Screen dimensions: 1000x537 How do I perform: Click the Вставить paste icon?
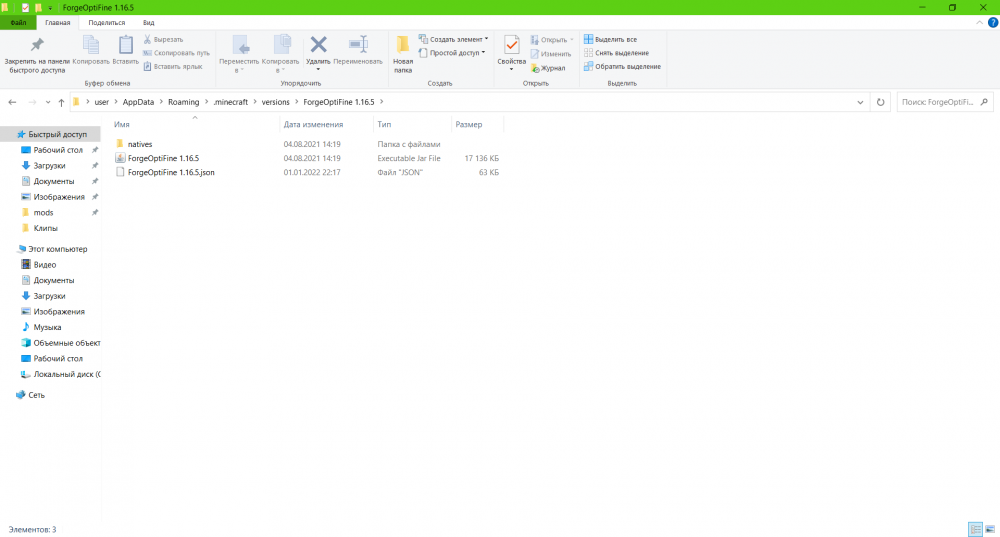pos(126,50)
